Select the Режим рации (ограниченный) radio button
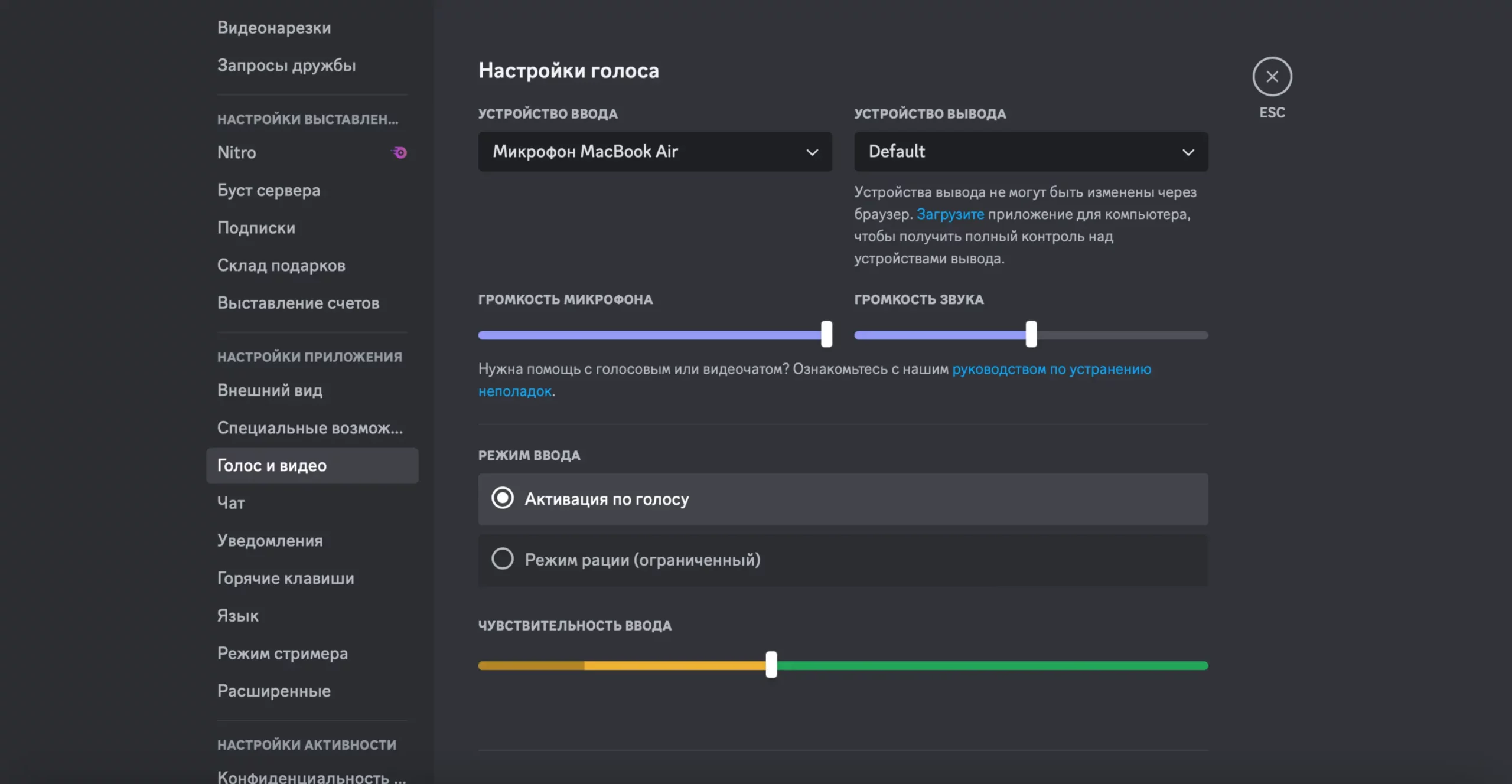Image resolution: width=1512 pixels, height=784 pixels. 503,558
